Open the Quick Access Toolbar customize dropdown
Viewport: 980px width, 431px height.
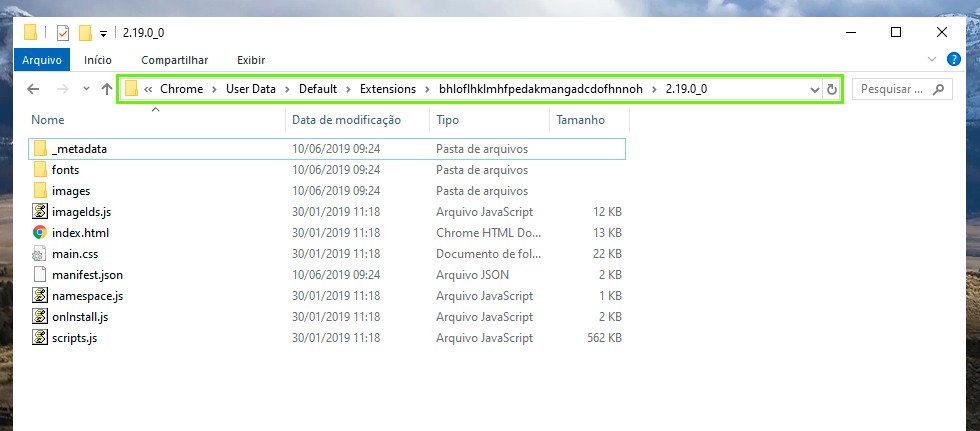(104, 33)
